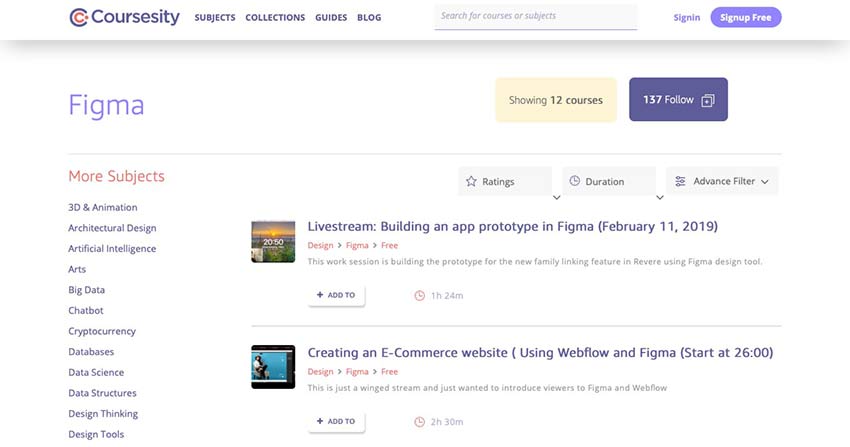Expand the Ratings dropdown chevron

[x=556, y=197]
